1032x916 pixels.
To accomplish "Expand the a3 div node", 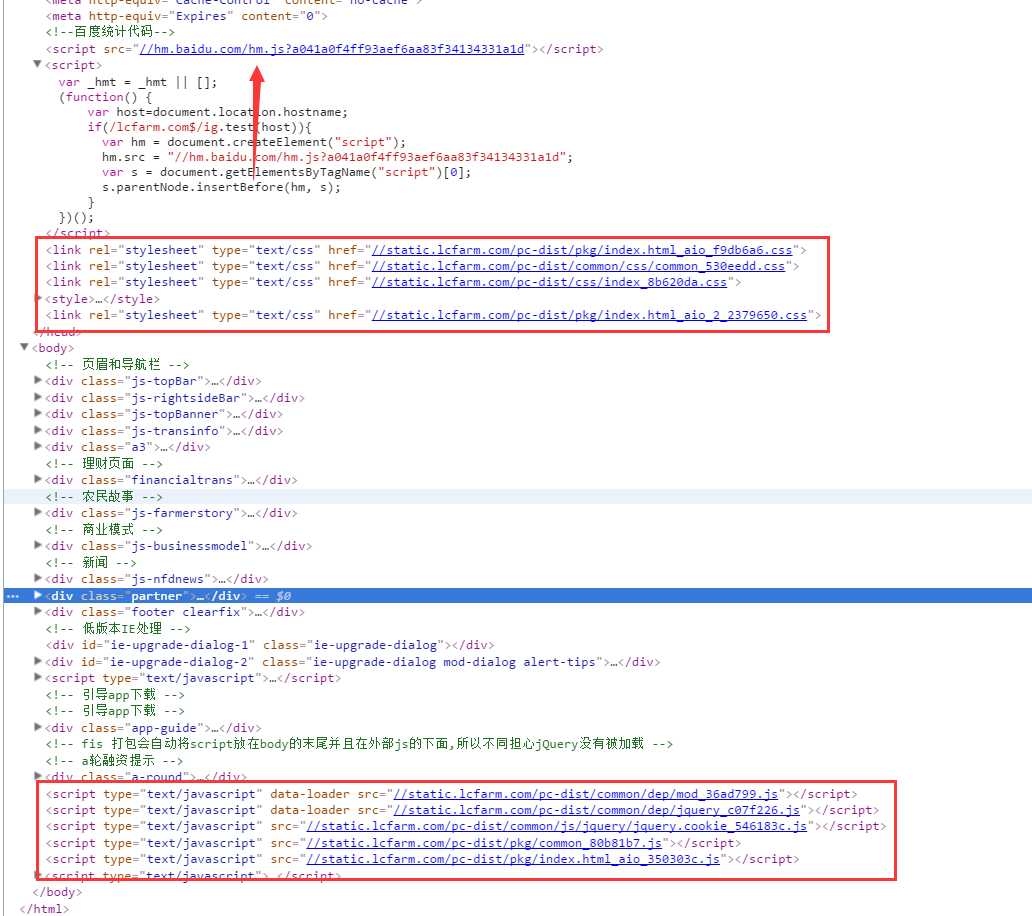I will tap(38, 446).
